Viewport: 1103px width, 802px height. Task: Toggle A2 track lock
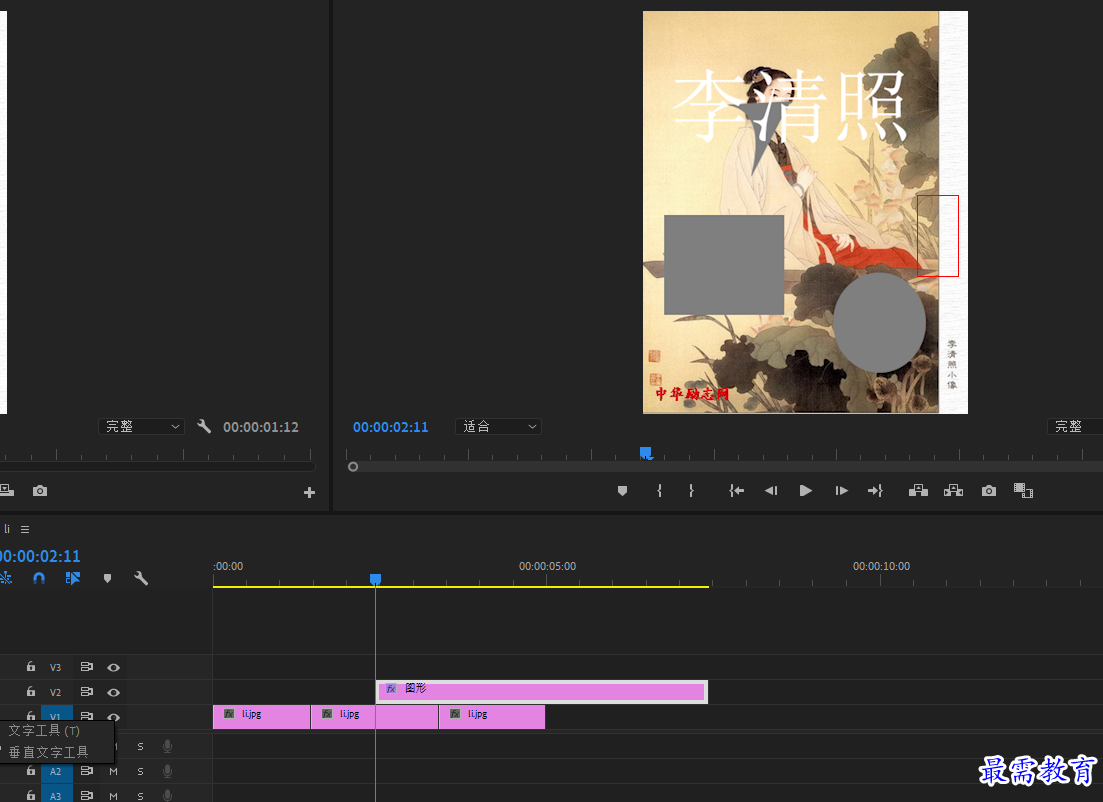31,770
